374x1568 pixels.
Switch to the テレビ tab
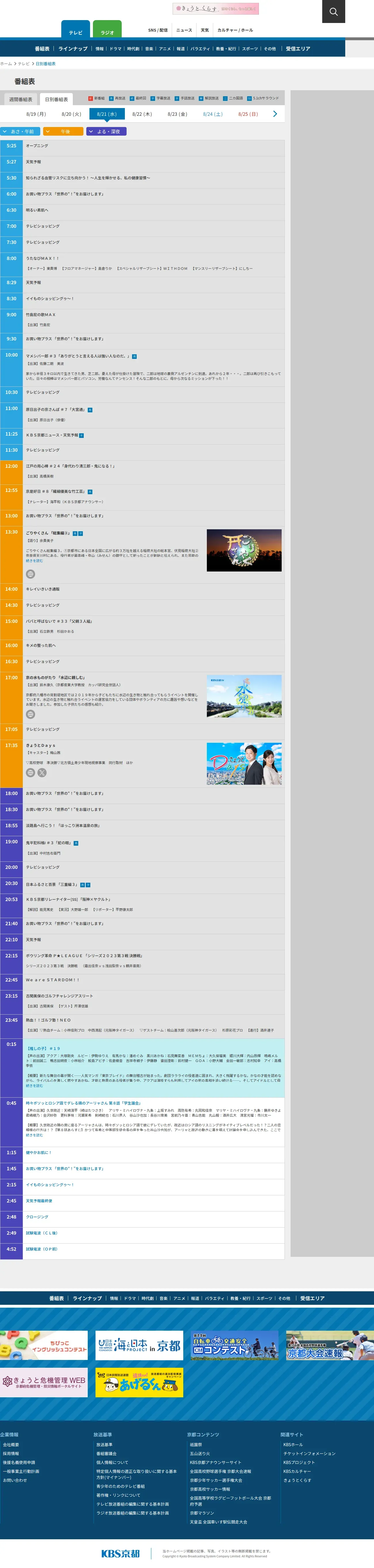[x=76, y=29]
